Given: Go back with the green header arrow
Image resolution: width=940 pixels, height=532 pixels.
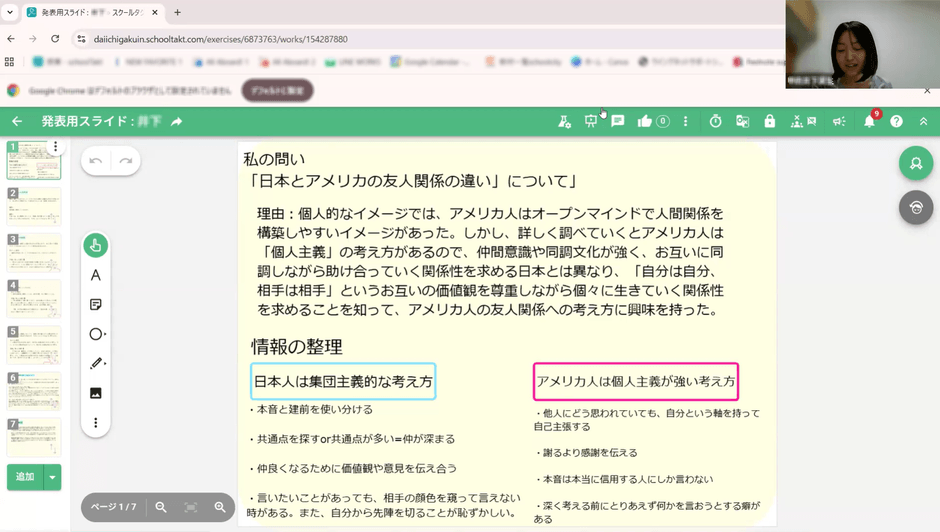Looking at the screenshot, I should click(17, 121).
